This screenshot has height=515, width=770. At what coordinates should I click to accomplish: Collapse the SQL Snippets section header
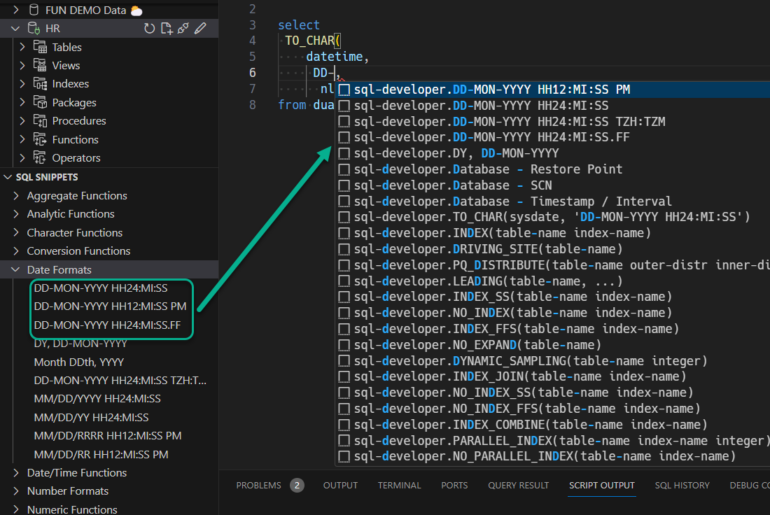point(40,177)
